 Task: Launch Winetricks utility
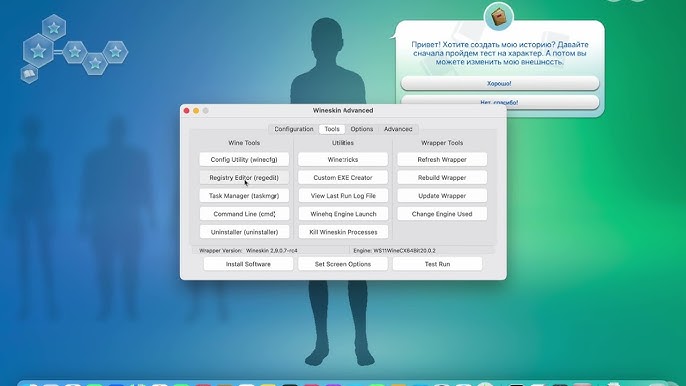tap(343, 159)
